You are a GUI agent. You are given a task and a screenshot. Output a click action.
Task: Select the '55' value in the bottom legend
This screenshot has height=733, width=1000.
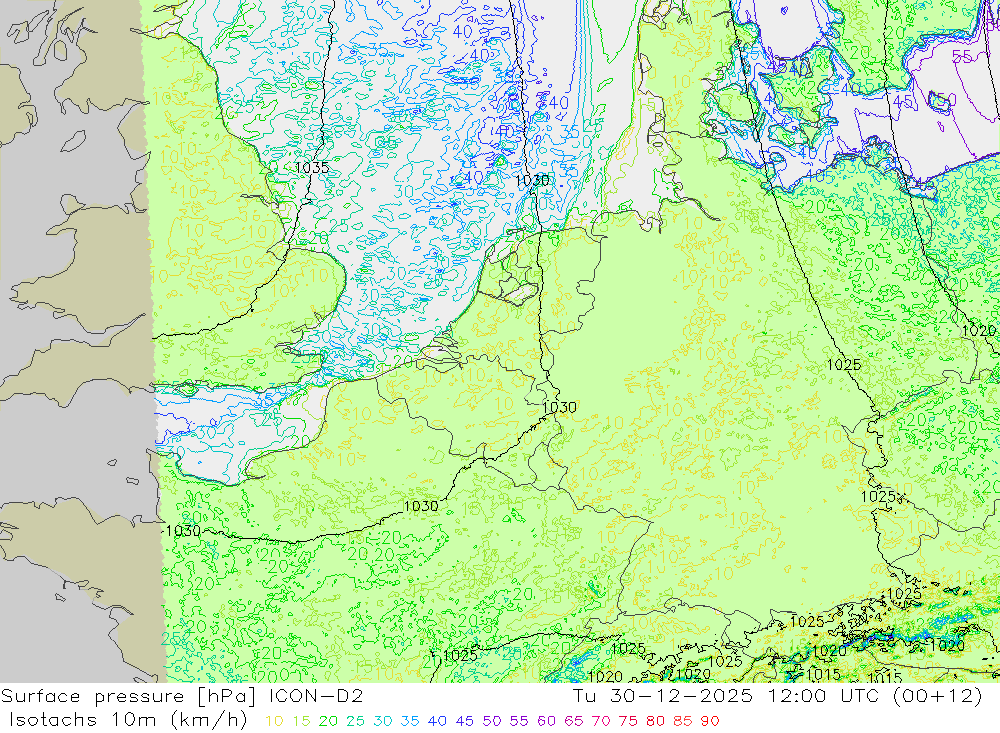(x=519, y=722)
